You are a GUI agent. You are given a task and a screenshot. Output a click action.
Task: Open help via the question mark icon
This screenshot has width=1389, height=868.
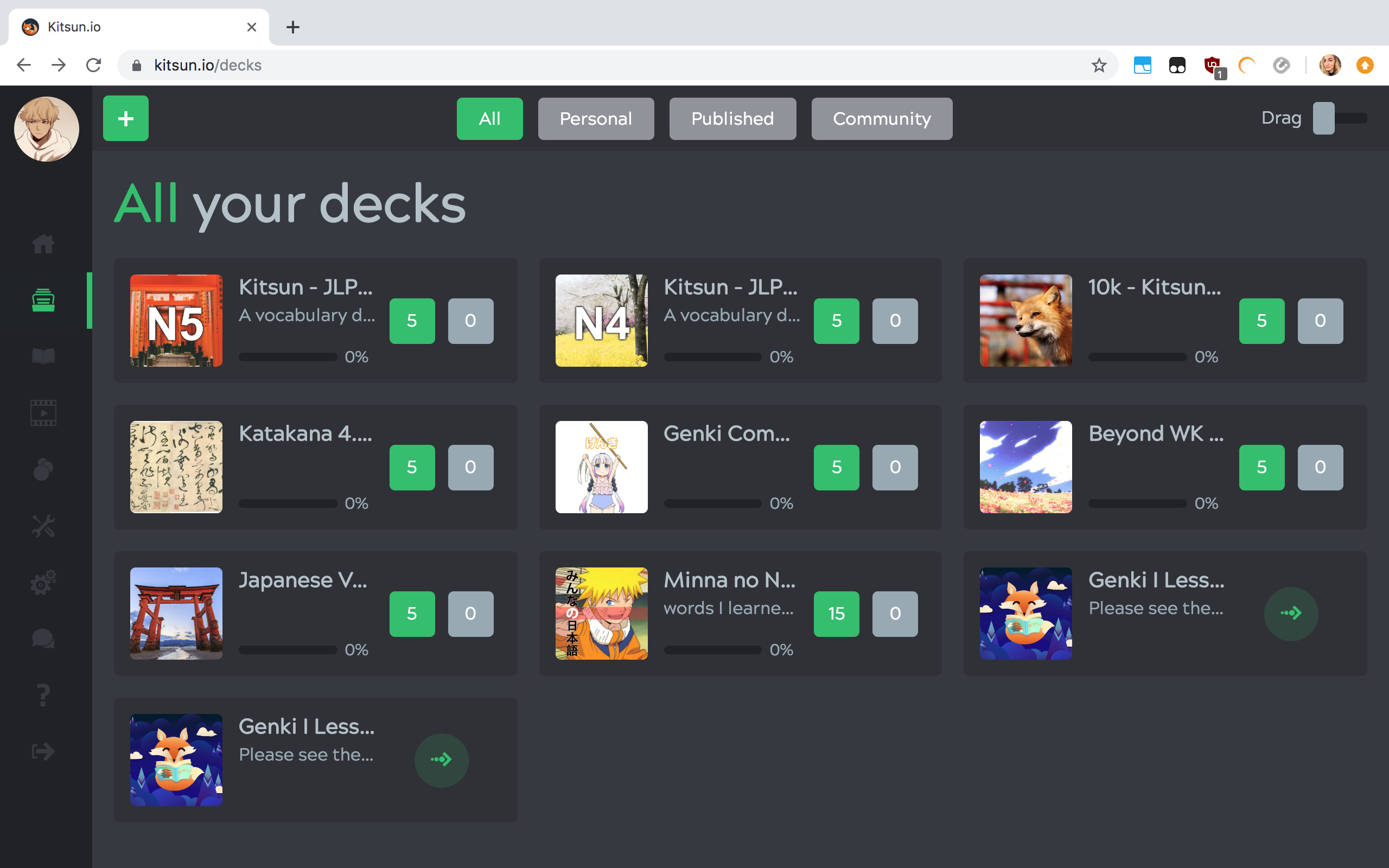click(x=44, y=695)
